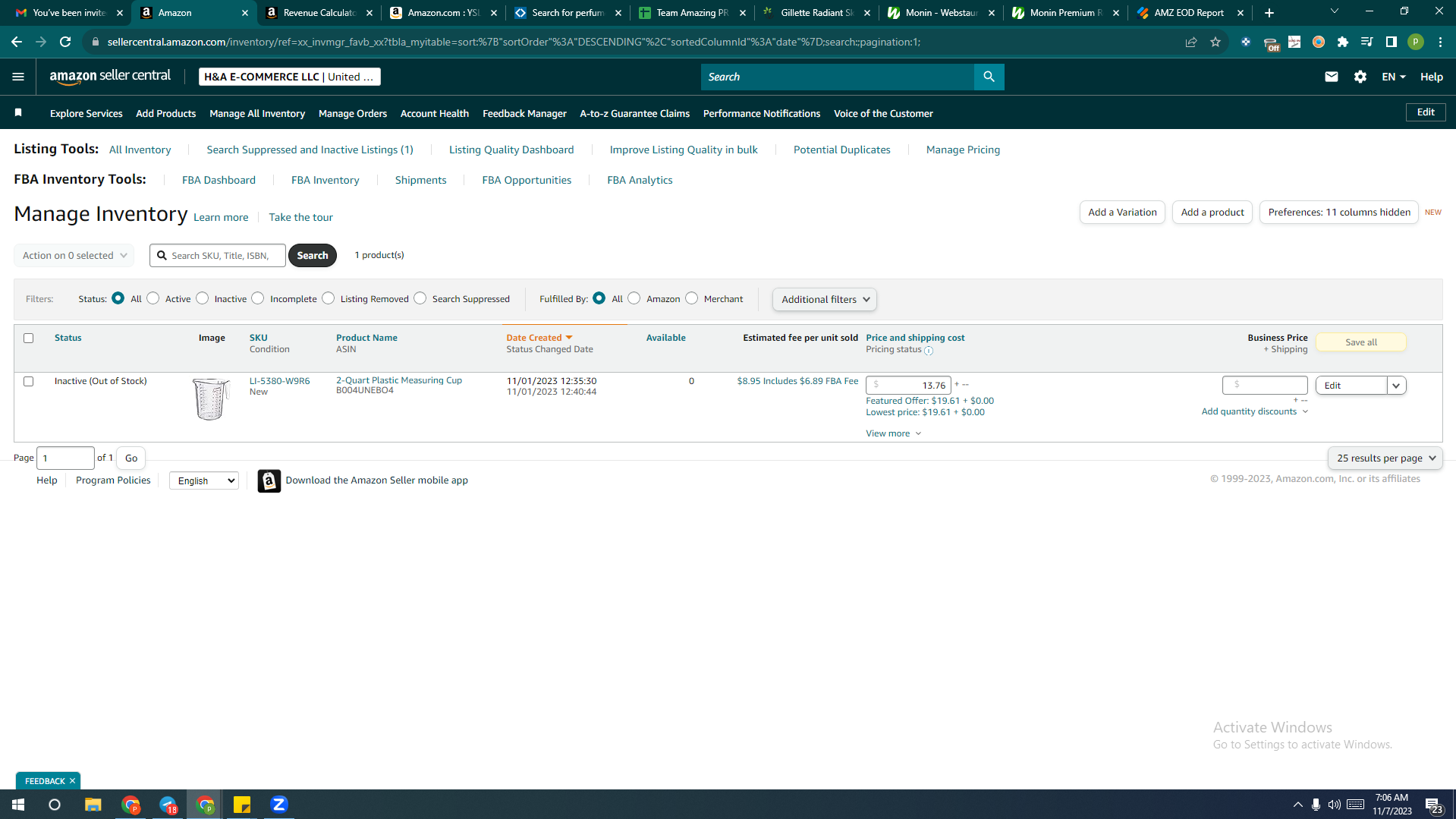Viewport: 1456px width, 819px height.
Task: Open Account Health menu item
Action: (435, 114)
